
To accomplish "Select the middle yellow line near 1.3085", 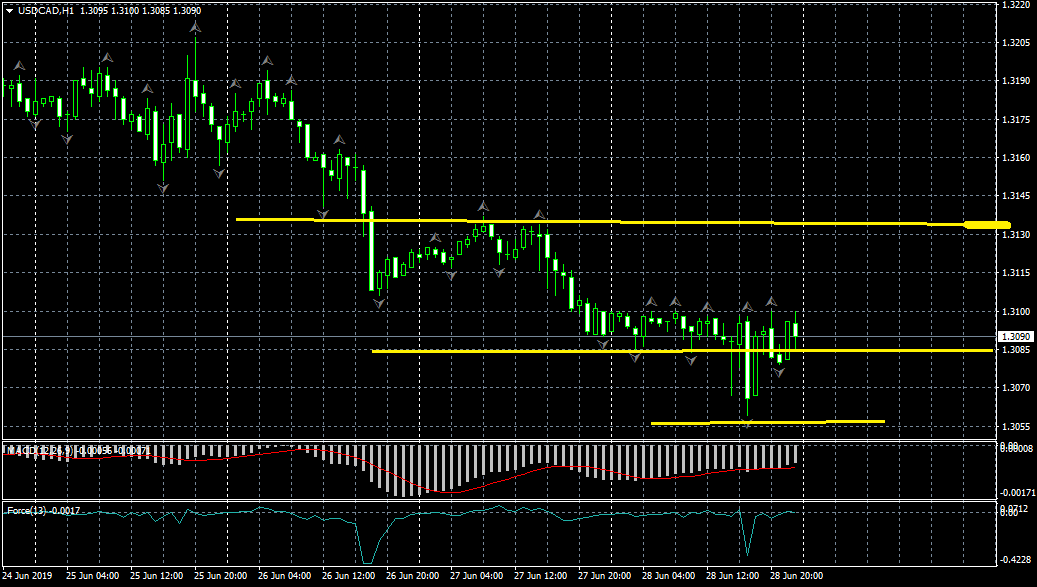I will click(680, 351).
